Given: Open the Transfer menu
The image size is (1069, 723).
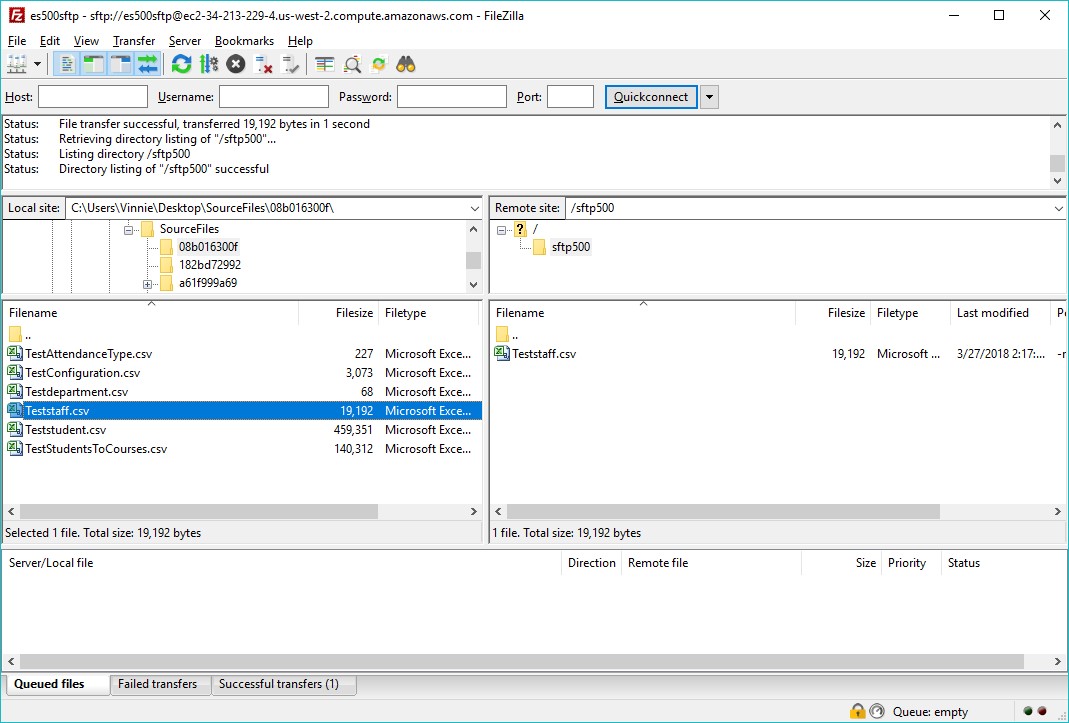Looking at the screenshot, I should (x=134, y=41).
